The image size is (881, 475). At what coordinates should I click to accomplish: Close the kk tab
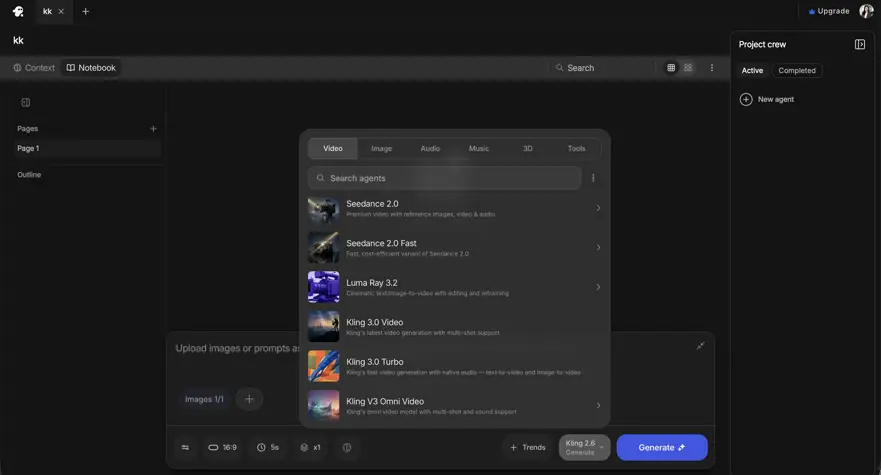[61, 11]
